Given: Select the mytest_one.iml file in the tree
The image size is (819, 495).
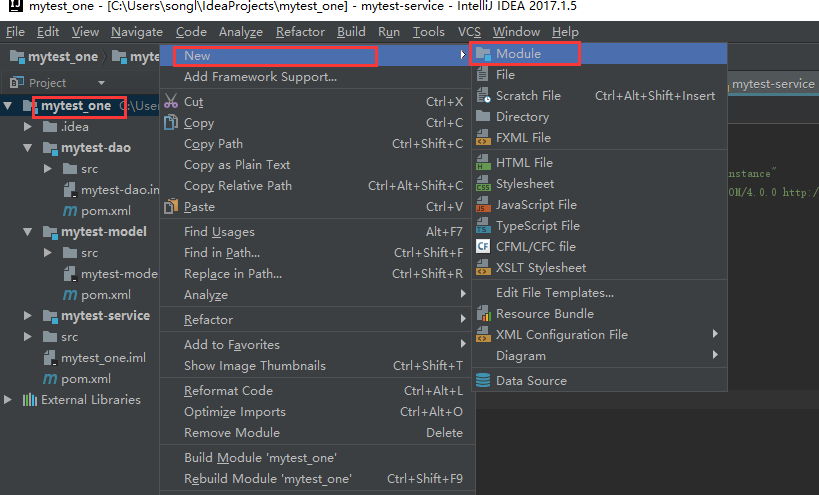Looking at the screenshot, I should (103, 358).
